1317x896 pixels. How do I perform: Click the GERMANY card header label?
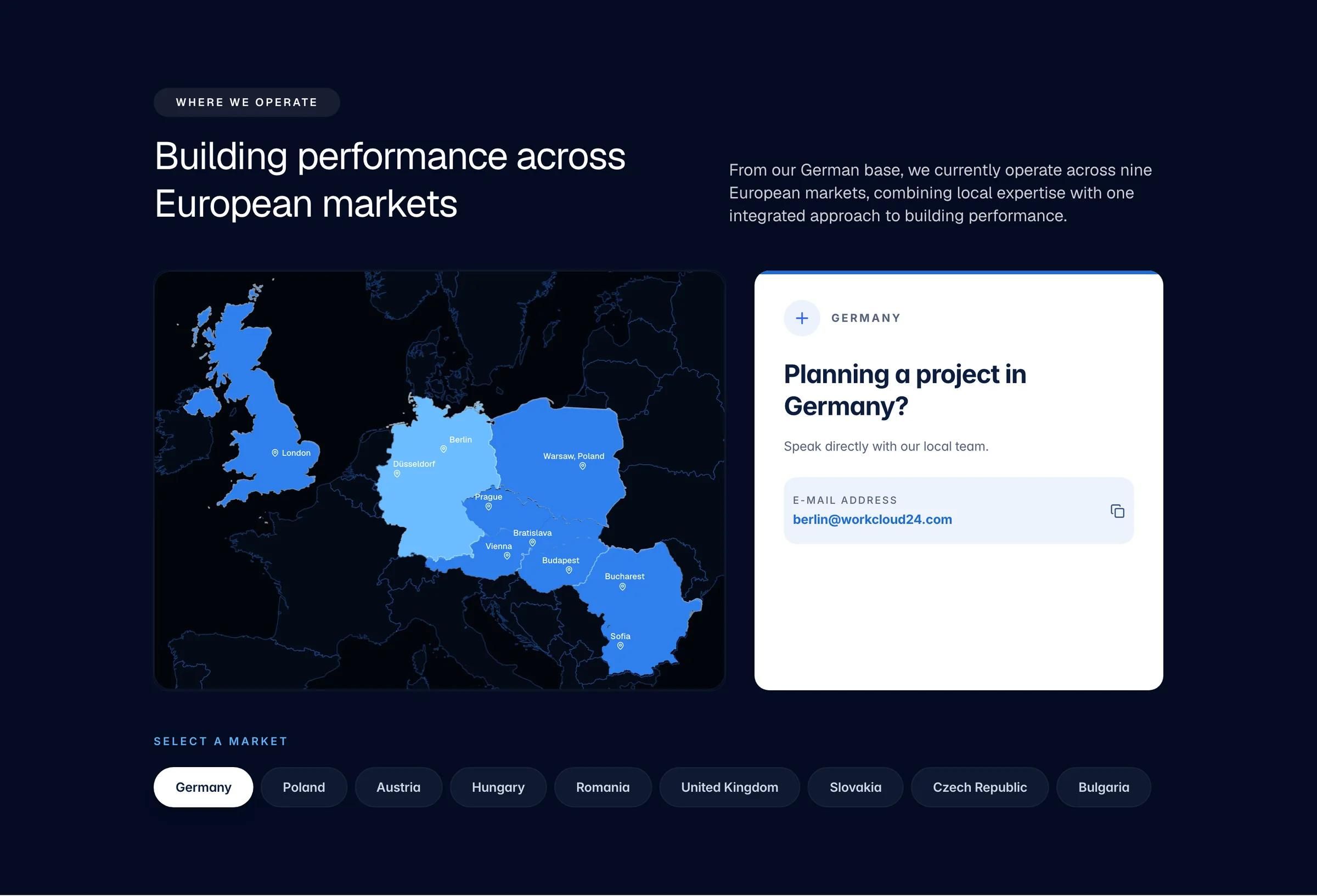[866, 318]
